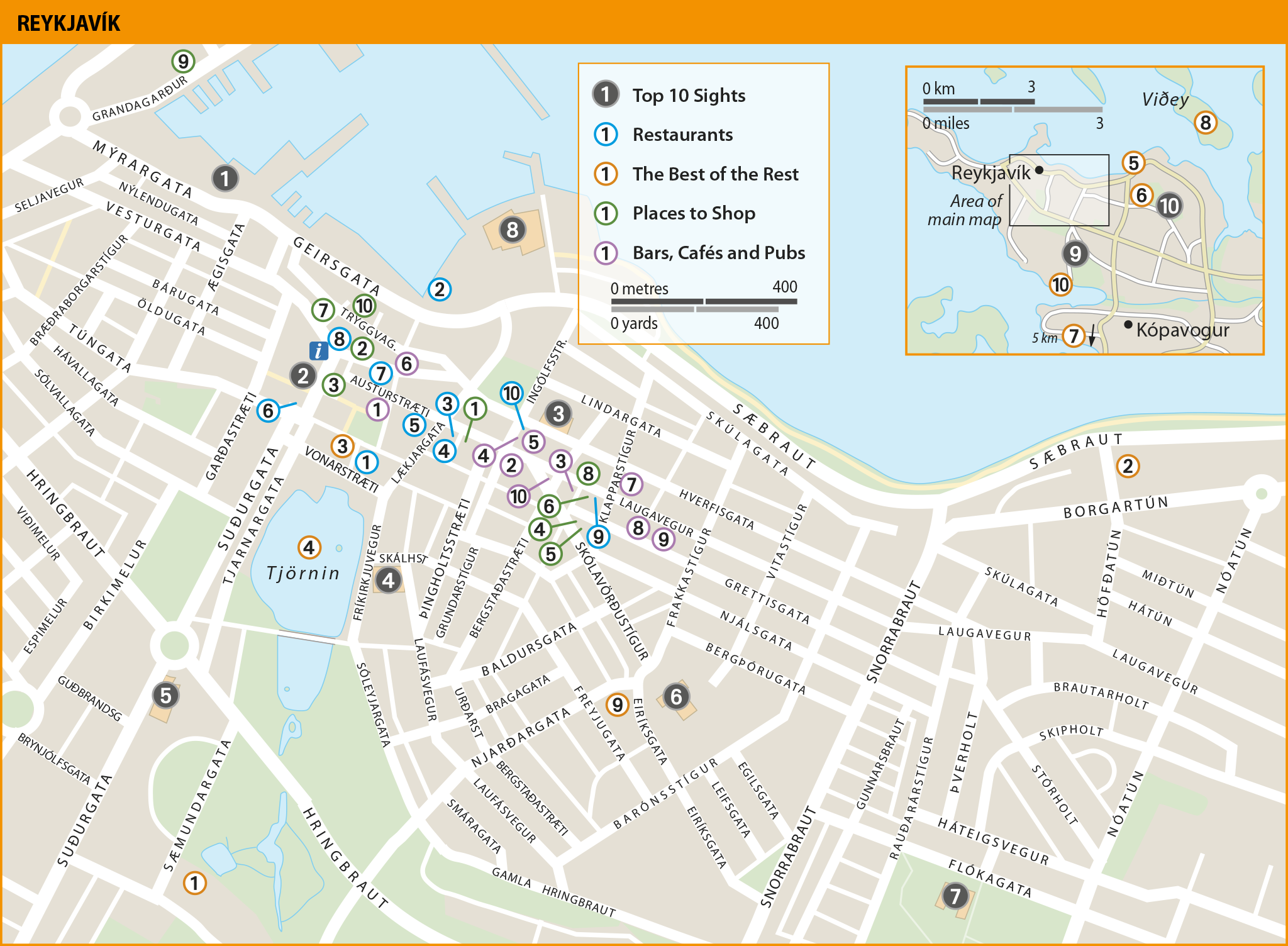The image size is (1288, 946).
Task: Click the 0–3 km scale bar in inset
Action: click(979, 101)
